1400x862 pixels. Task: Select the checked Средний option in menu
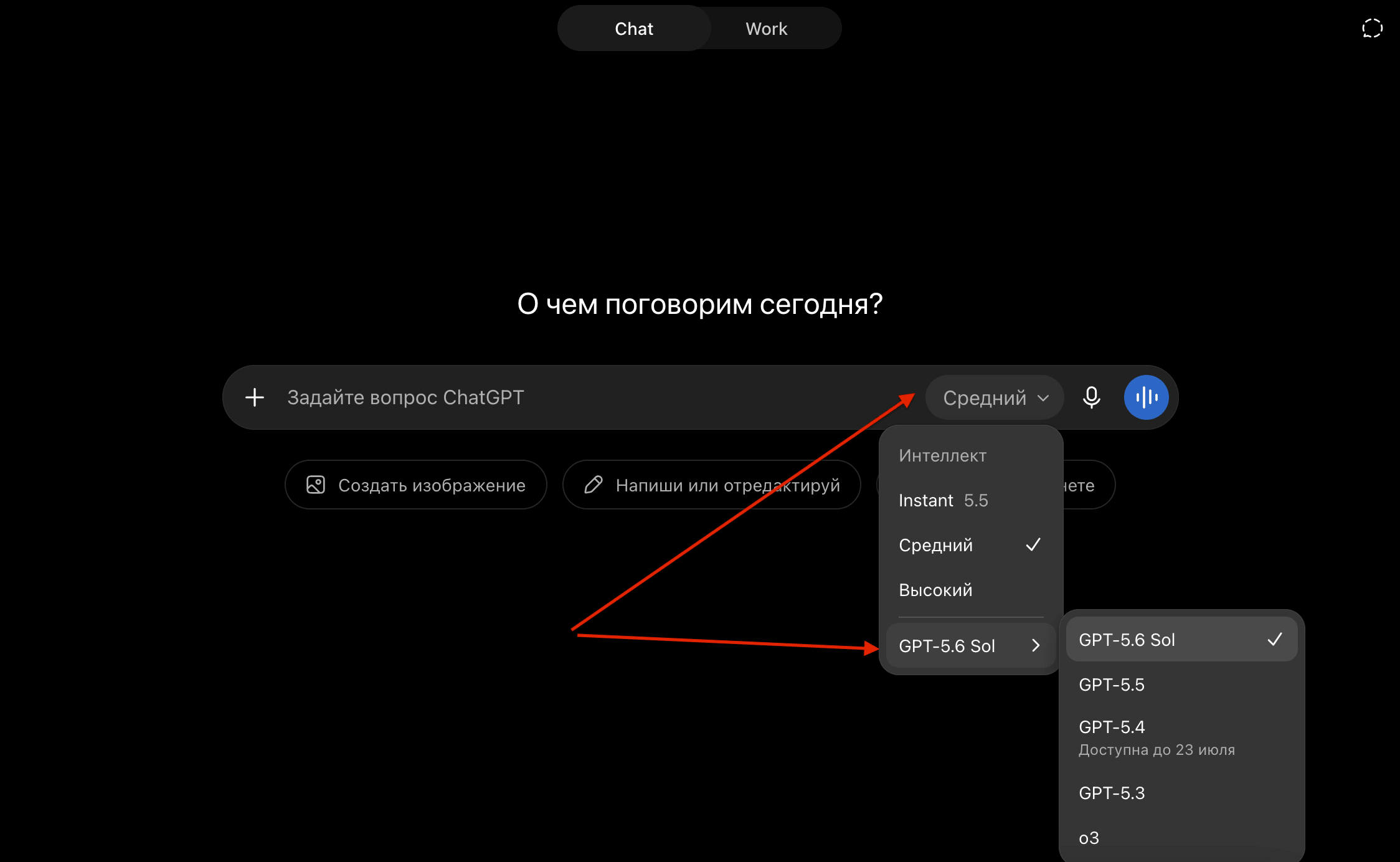coord(970,545)
